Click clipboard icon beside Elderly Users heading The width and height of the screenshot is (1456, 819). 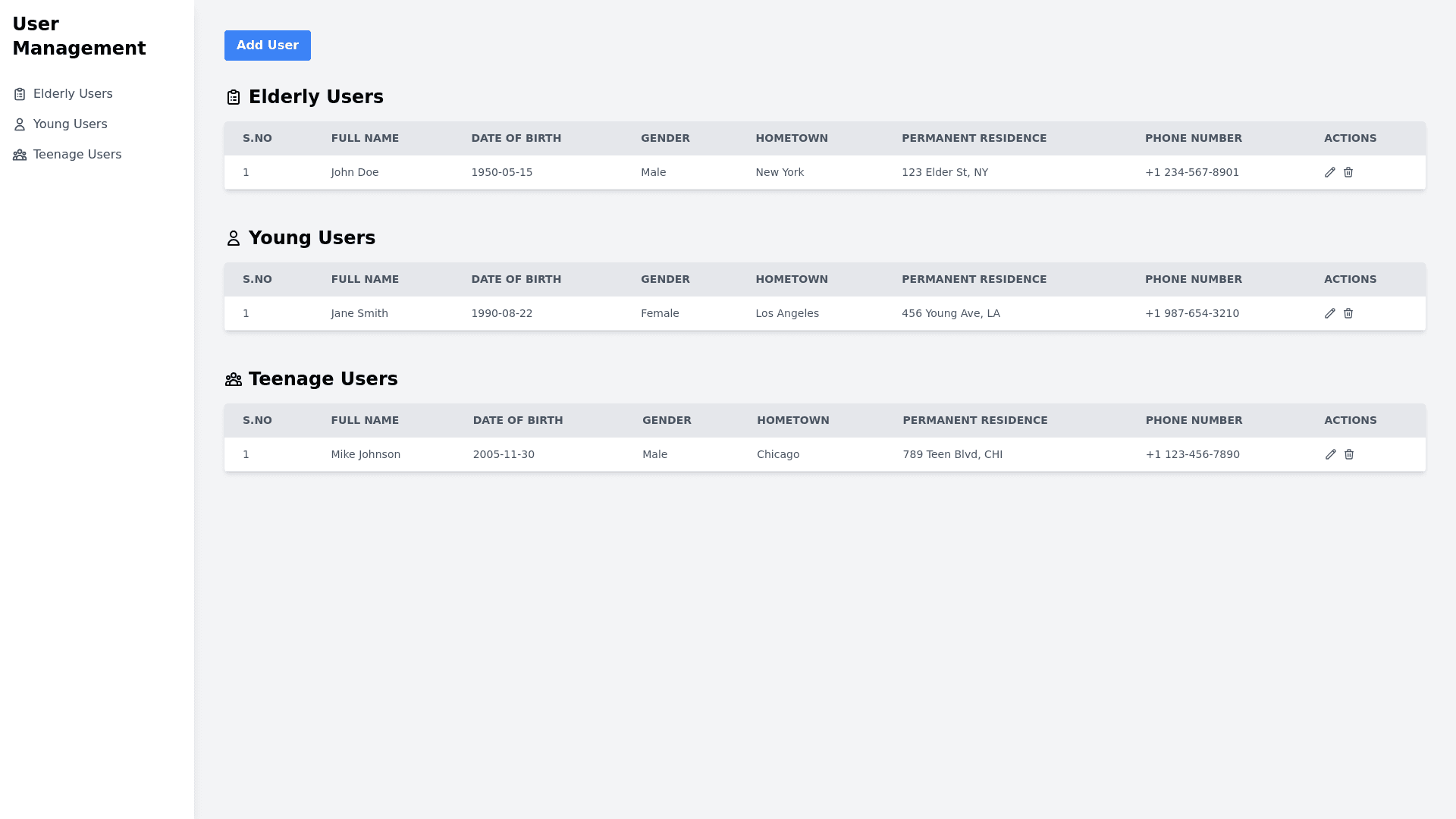click(x=234, y=97)
